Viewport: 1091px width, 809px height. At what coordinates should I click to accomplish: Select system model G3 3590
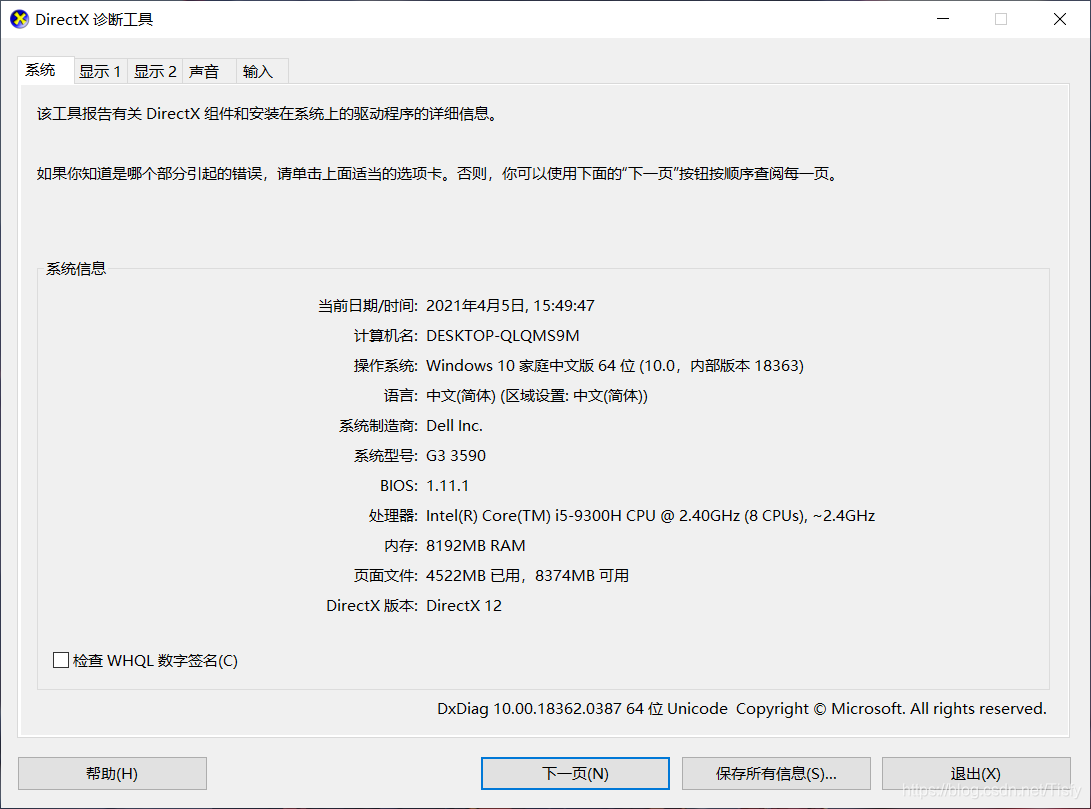pos(456,456)
